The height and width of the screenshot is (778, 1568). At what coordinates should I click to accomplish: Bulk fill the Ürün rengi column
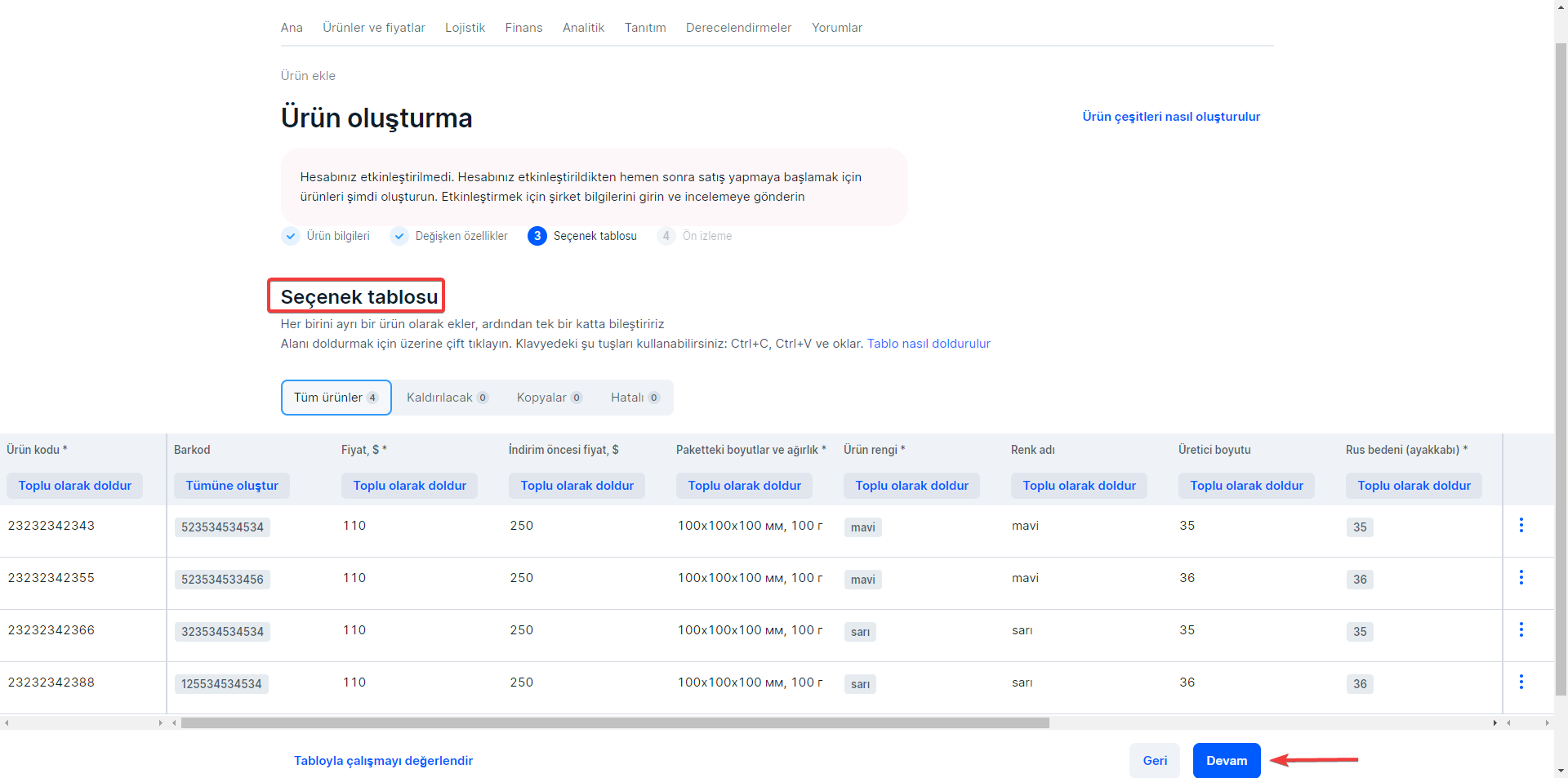tap(912, 486)
